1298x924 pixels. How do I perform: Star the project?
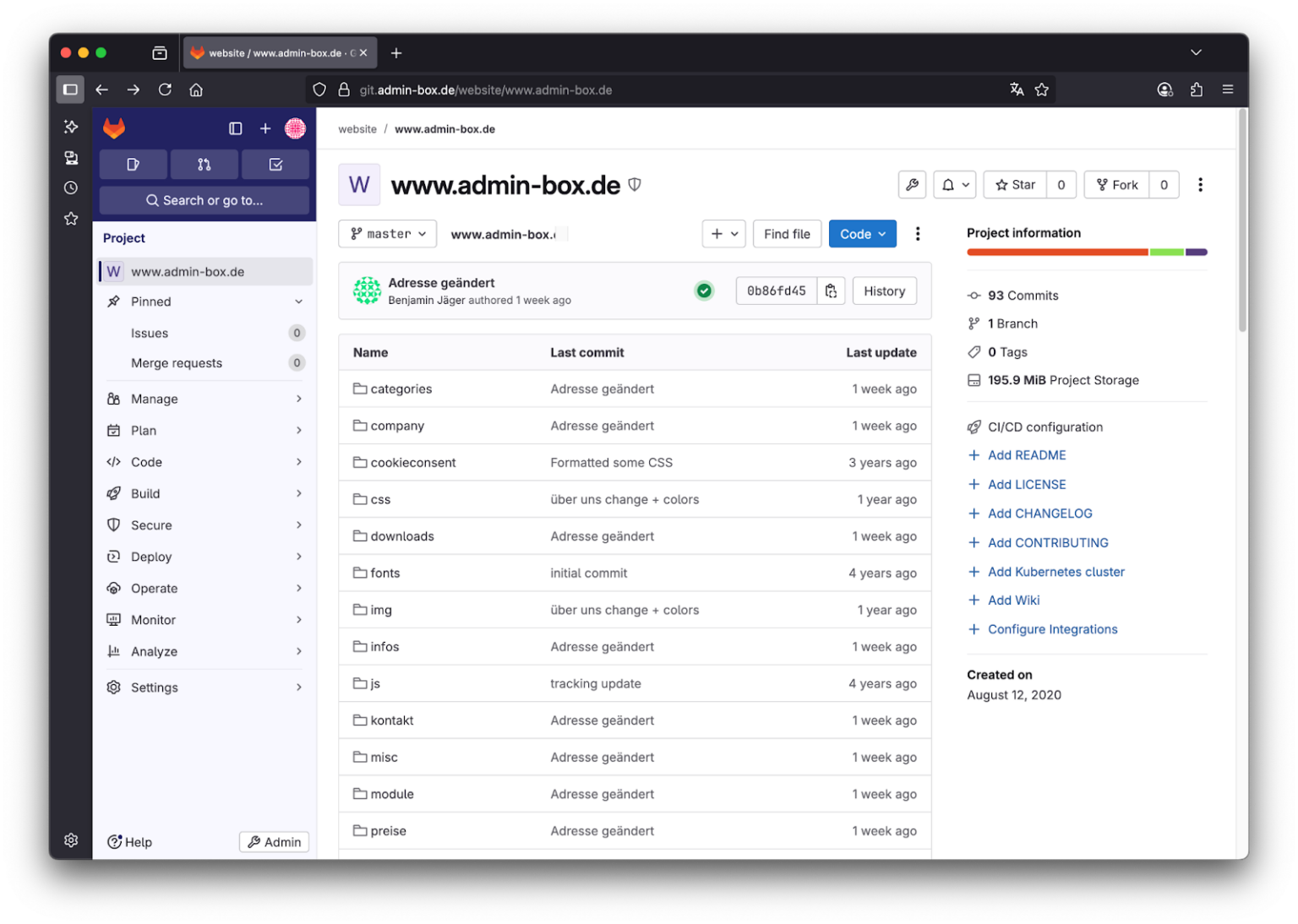1016,185
